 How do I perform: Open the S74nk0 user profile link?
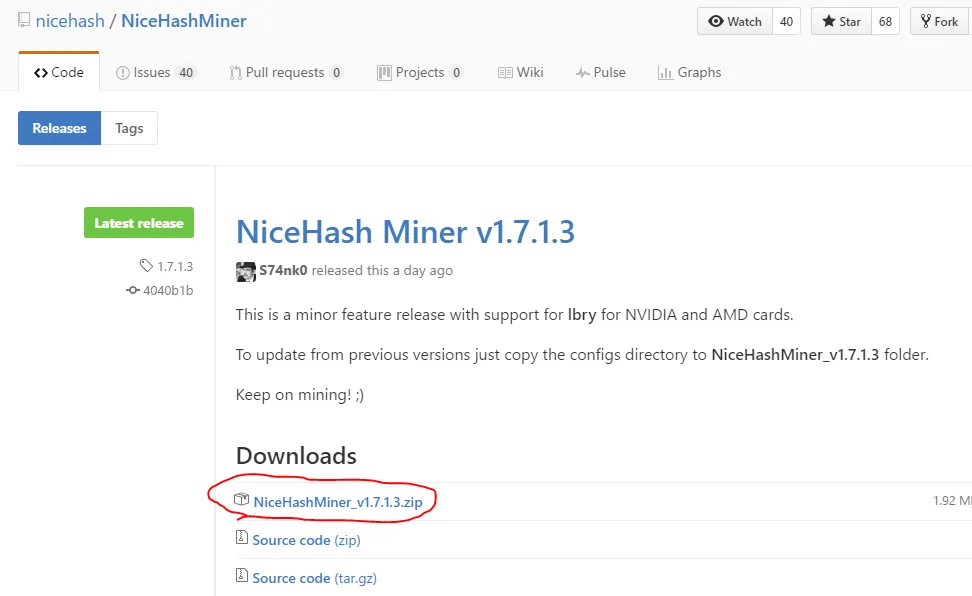(x=283, y=270)
